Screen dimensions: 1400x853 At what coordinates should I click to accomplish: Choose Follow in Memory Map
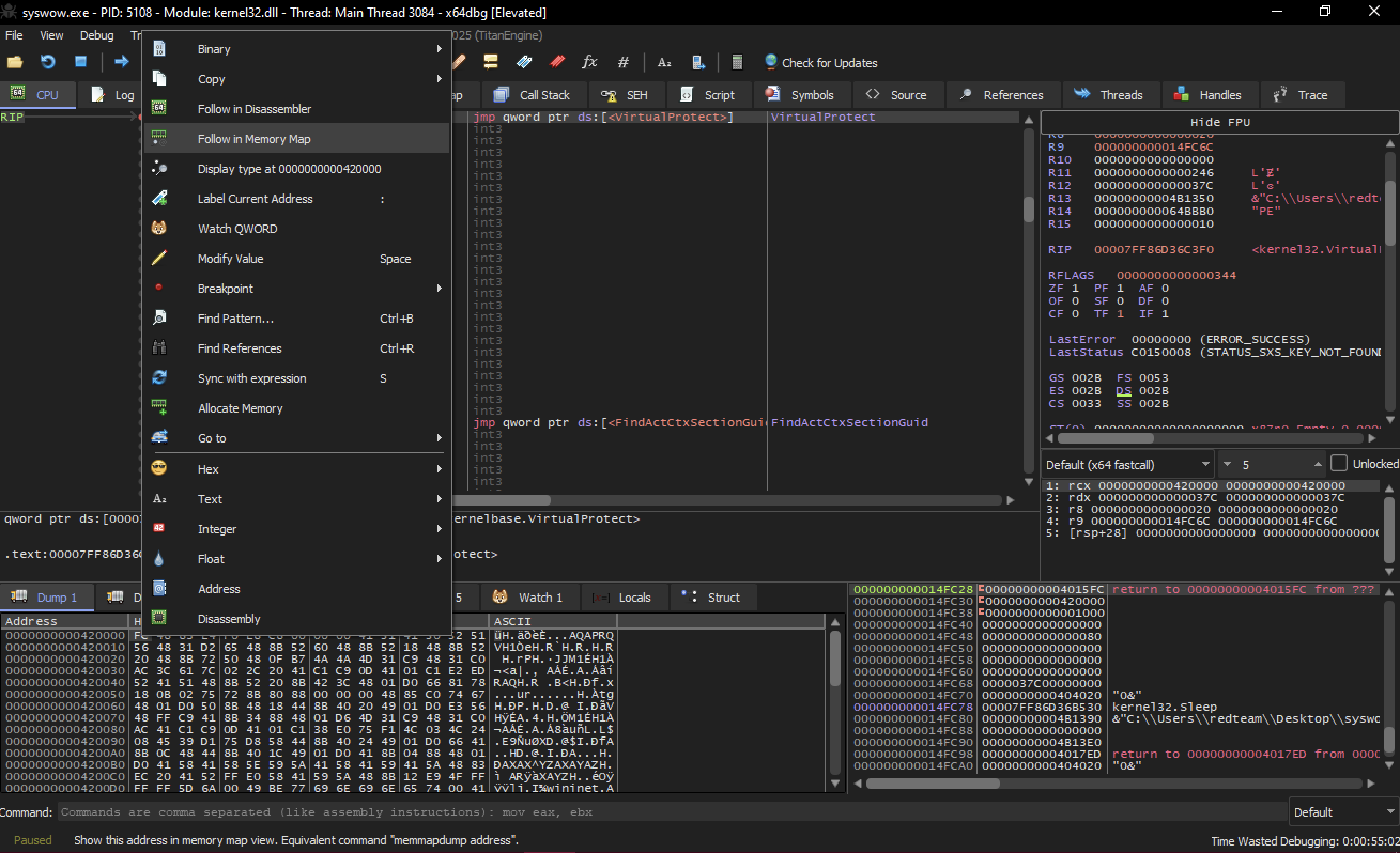pos(296,138)
